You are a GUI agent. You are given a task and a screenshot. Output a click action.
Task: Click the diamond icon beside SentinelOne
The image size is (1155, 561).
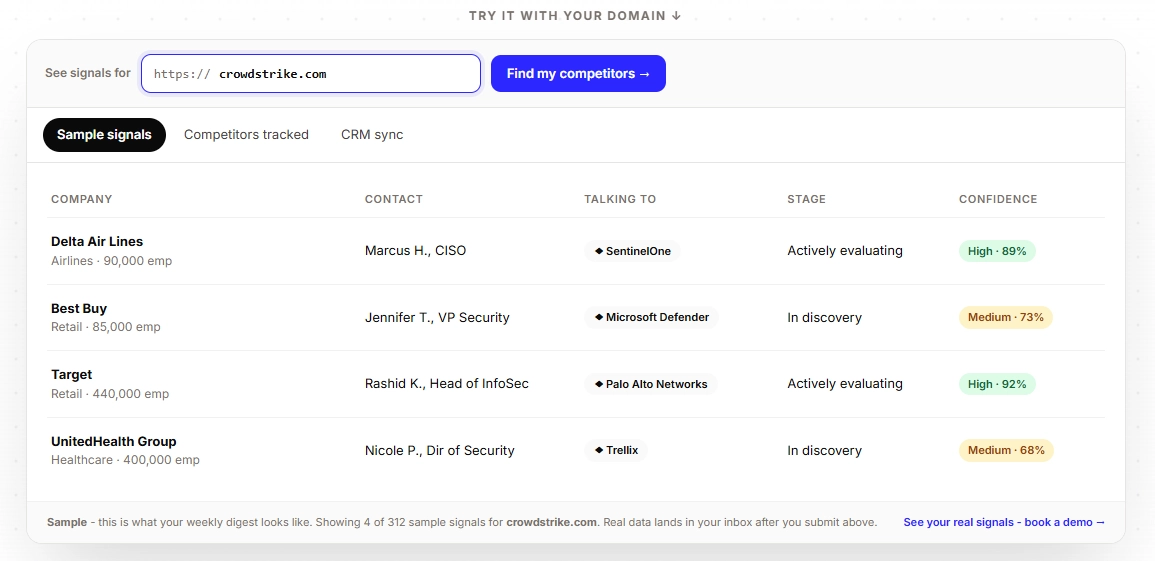coord(599,251)
